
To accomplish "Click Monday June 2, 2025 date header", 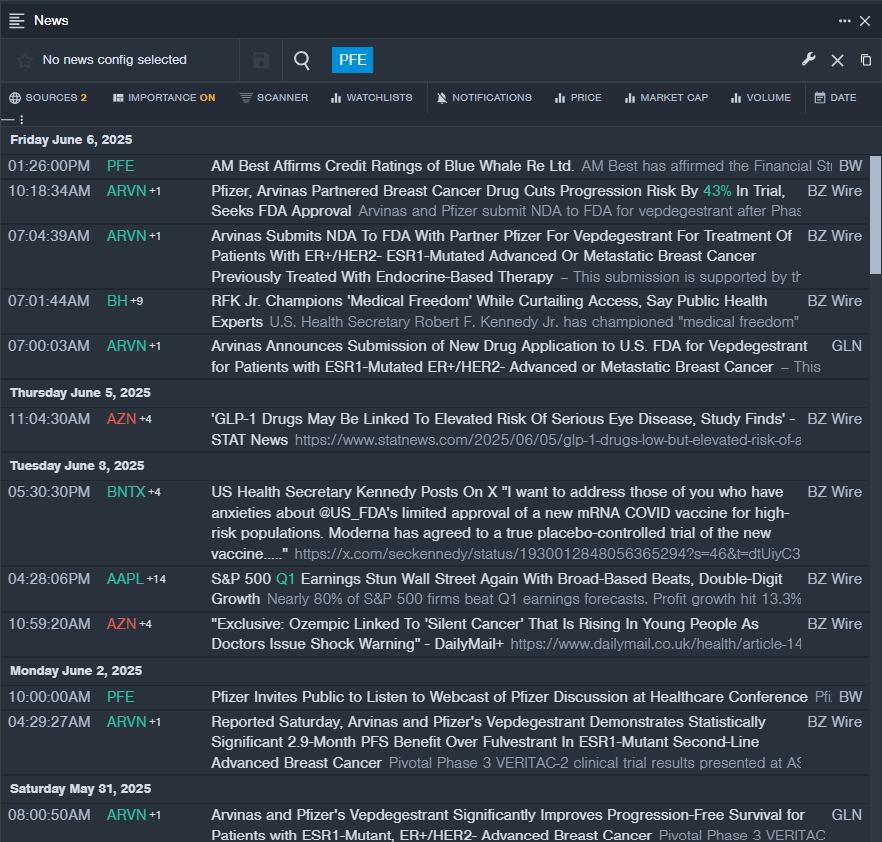I will 76,670.
